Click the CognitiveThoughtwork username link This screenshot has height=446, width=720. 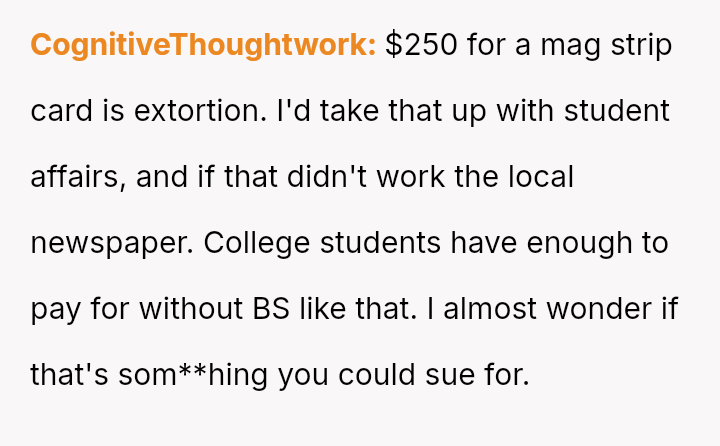(x=203, y=46)
